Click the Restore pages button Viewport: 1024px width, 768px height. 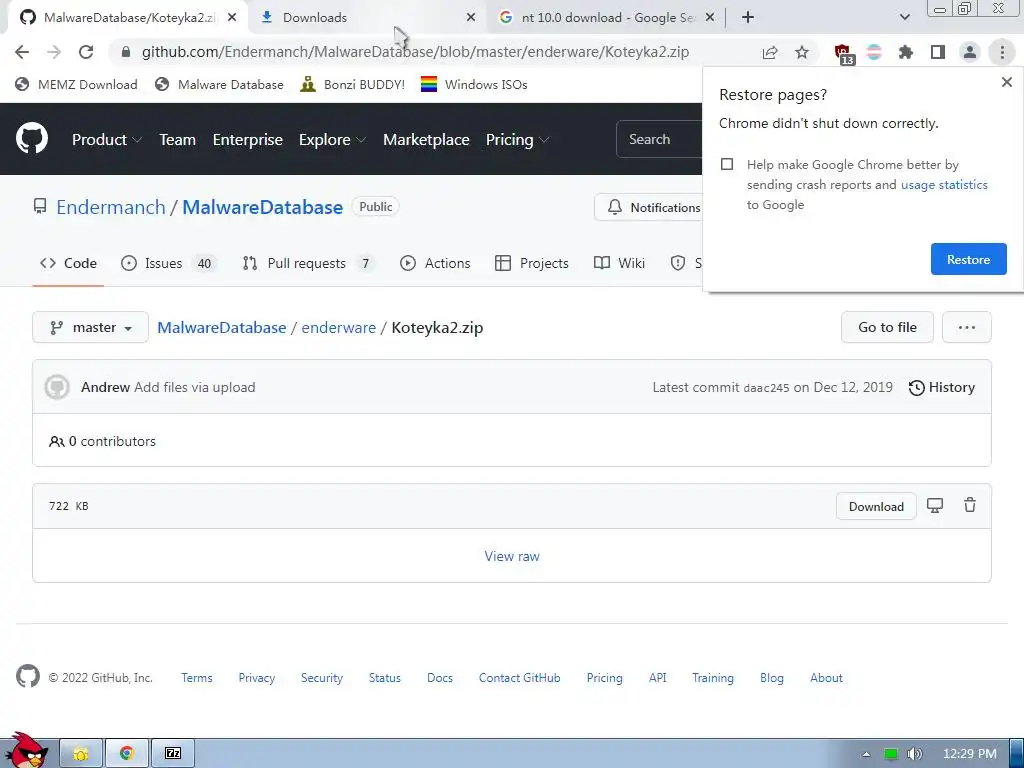click(968, 259)
